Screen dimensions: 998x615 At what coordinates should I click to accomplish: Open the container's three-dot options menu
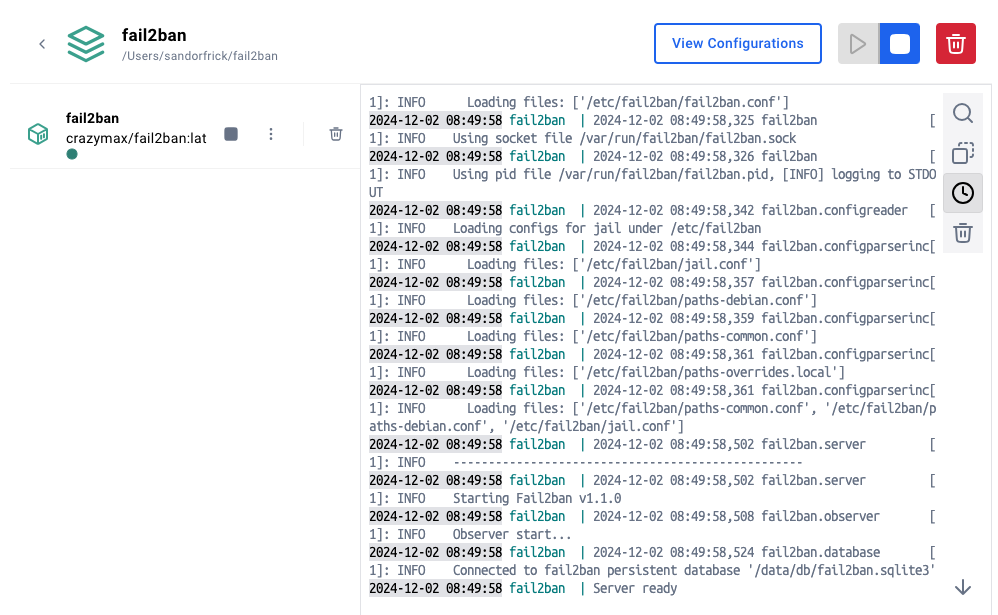[271, 134]
